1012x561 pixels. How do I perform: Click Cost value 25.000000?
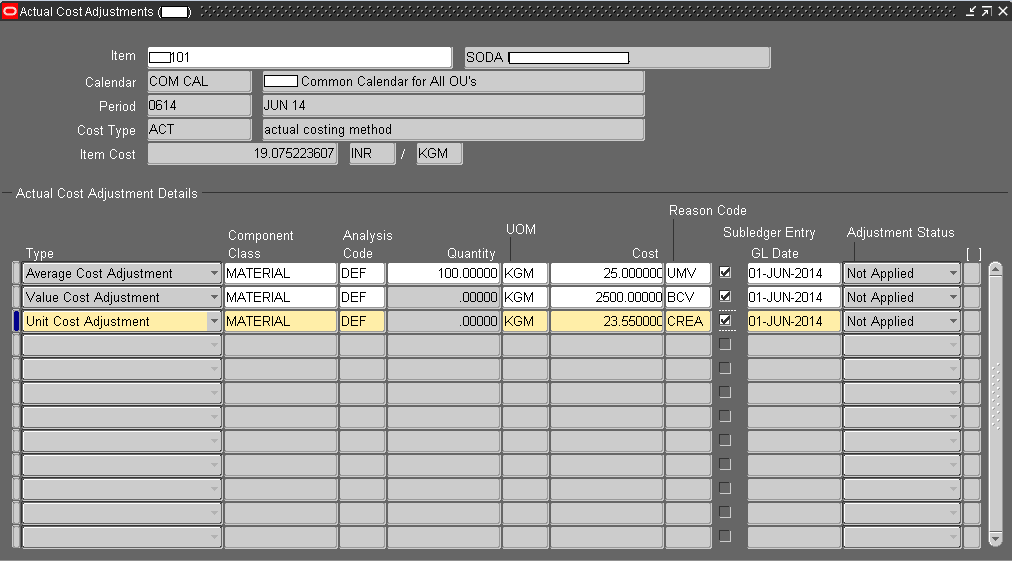point(607,274)
